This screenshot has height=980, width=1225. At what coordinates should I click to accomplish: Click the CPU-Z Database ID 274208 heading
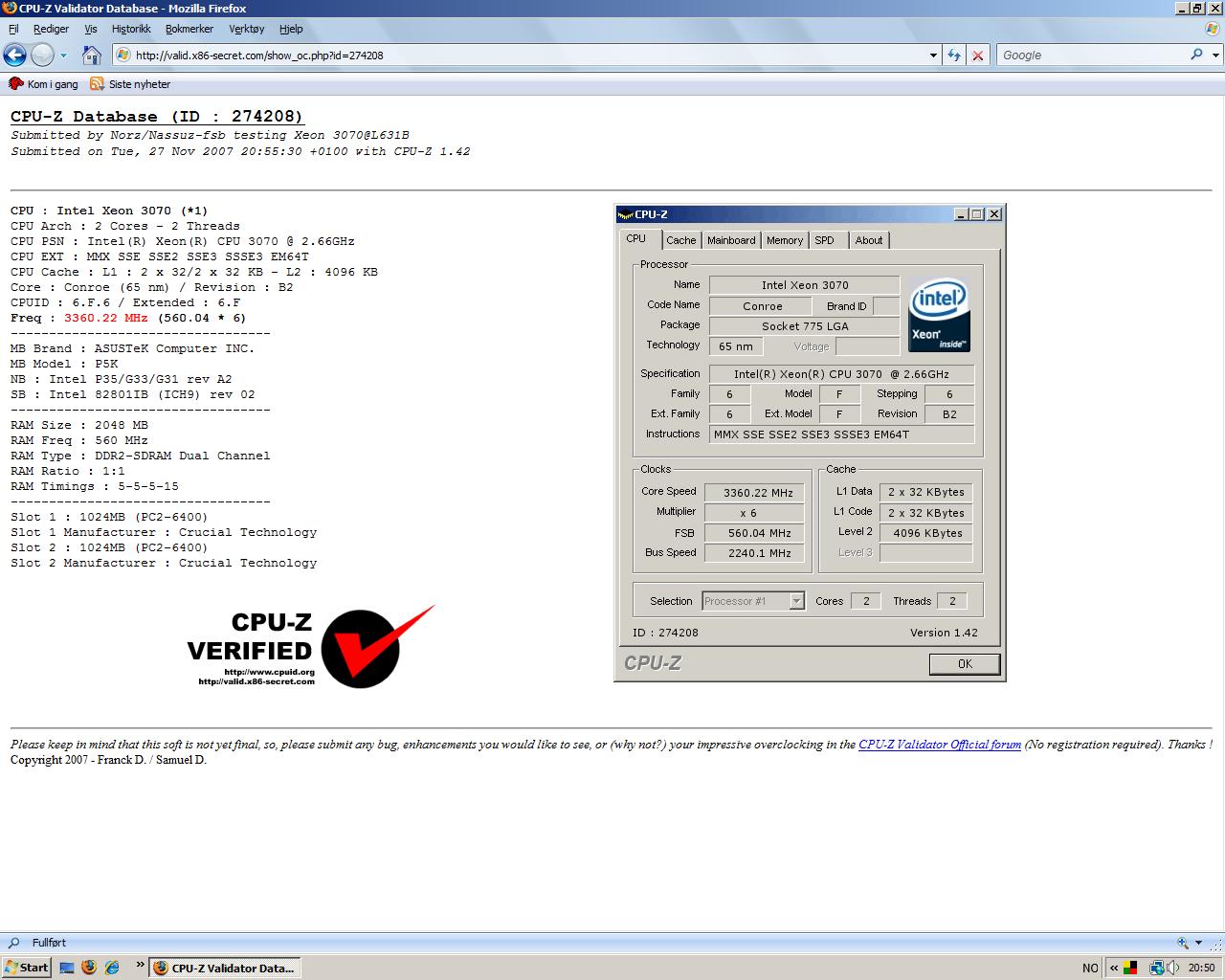coord(157,117)
